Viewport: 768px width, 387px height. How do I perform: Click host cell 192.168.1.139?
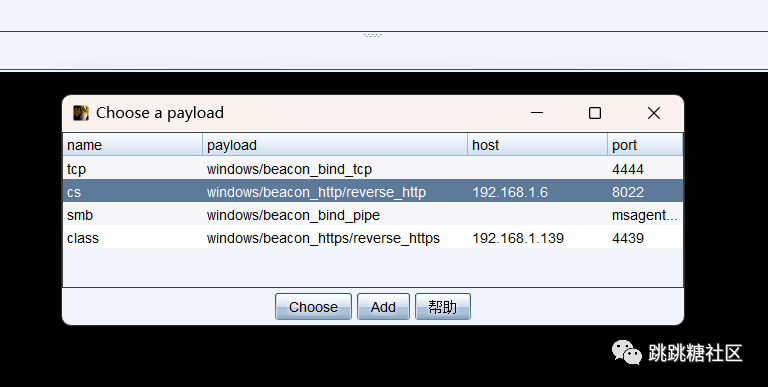518,238
